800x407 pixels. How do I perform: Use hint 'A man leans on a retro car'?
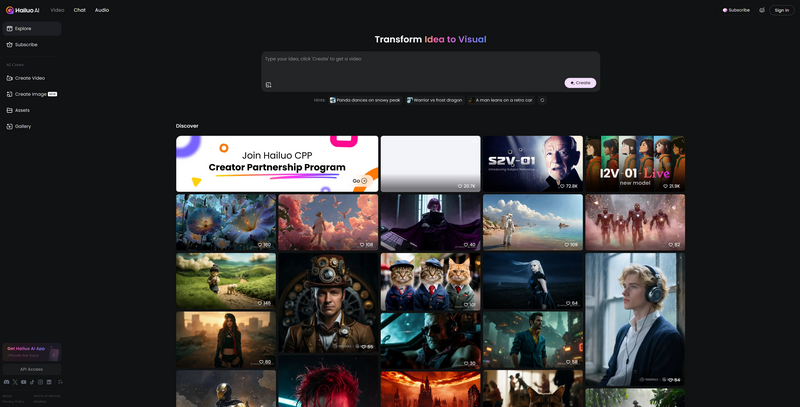click(501, 100)
